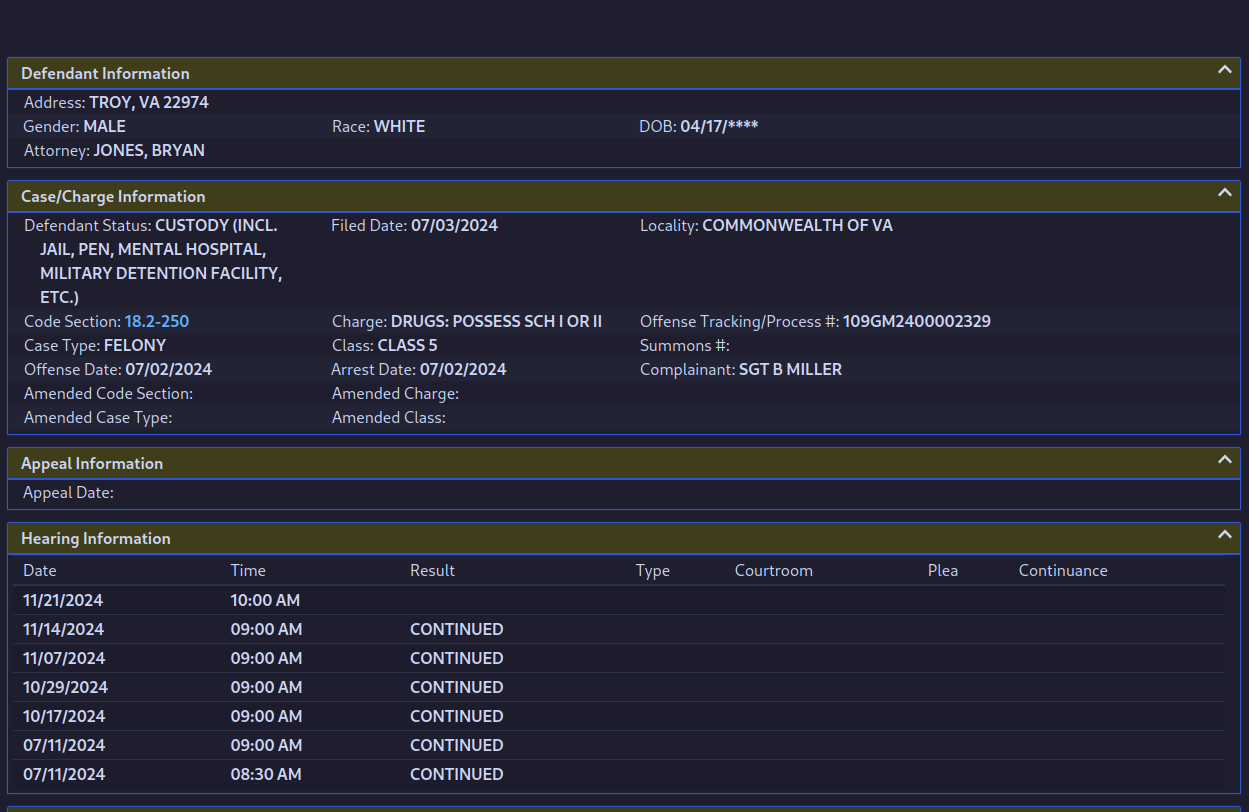Viewport: 1249px width, 812px height.
Task: Select hearing date 11/07/2024
Action: [63, 658]
